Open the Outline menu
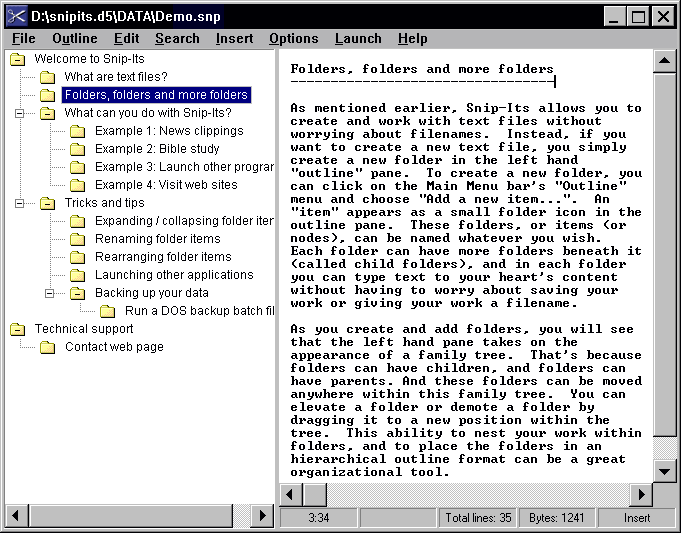This screenshot has width=681, height=533. [75, 39]
